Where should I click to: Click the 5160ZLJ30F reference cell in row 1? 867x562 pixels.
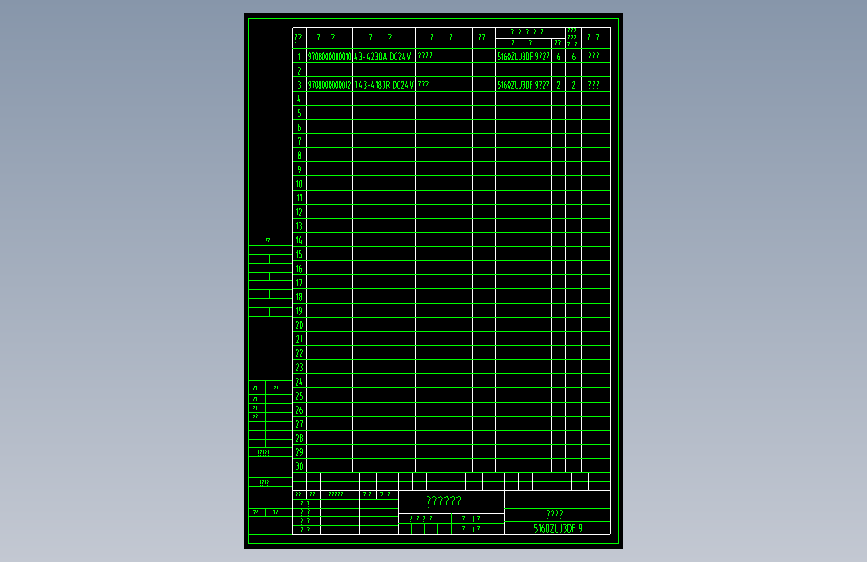(523, 56)
